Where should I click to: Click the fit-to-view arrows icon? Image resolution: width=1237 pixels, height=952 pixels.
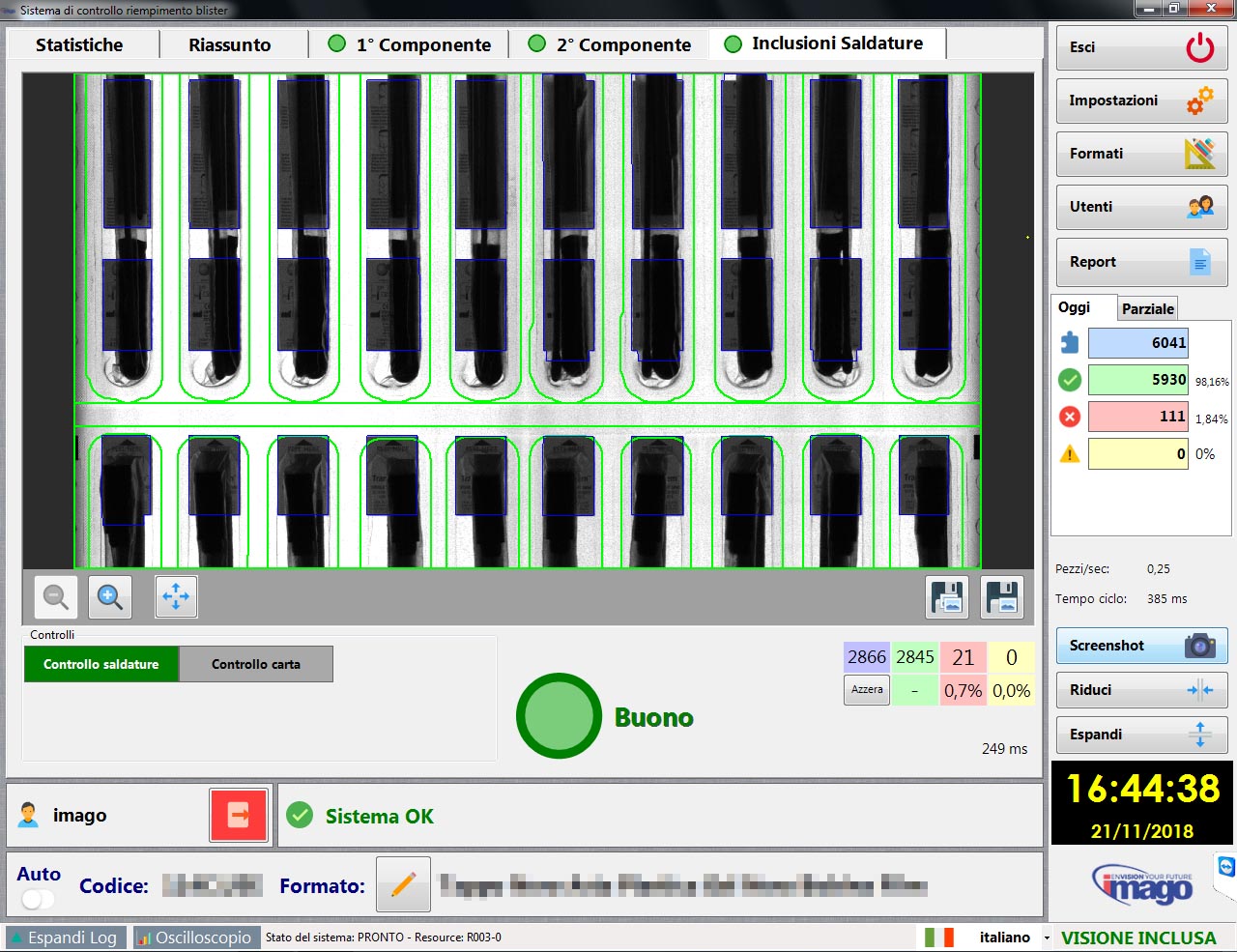point(176,597)
